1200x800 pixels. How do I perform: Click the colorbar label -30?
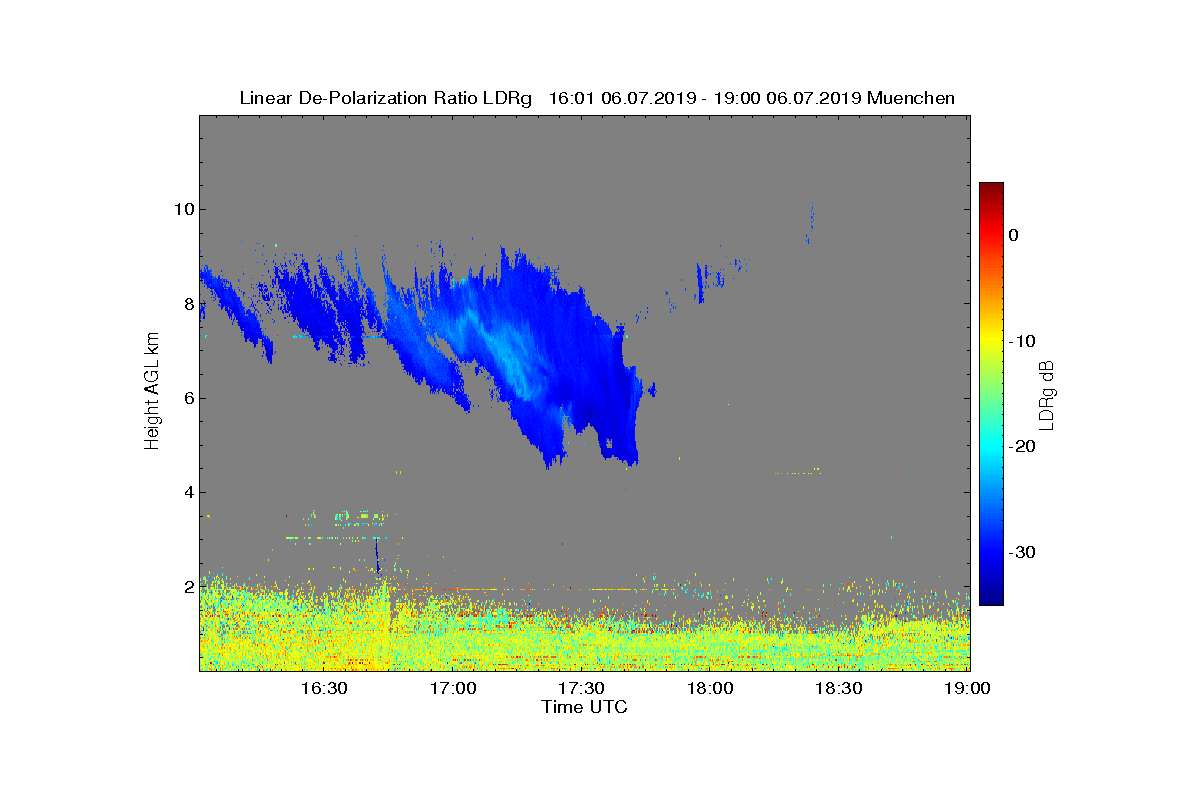(1022, 552)
